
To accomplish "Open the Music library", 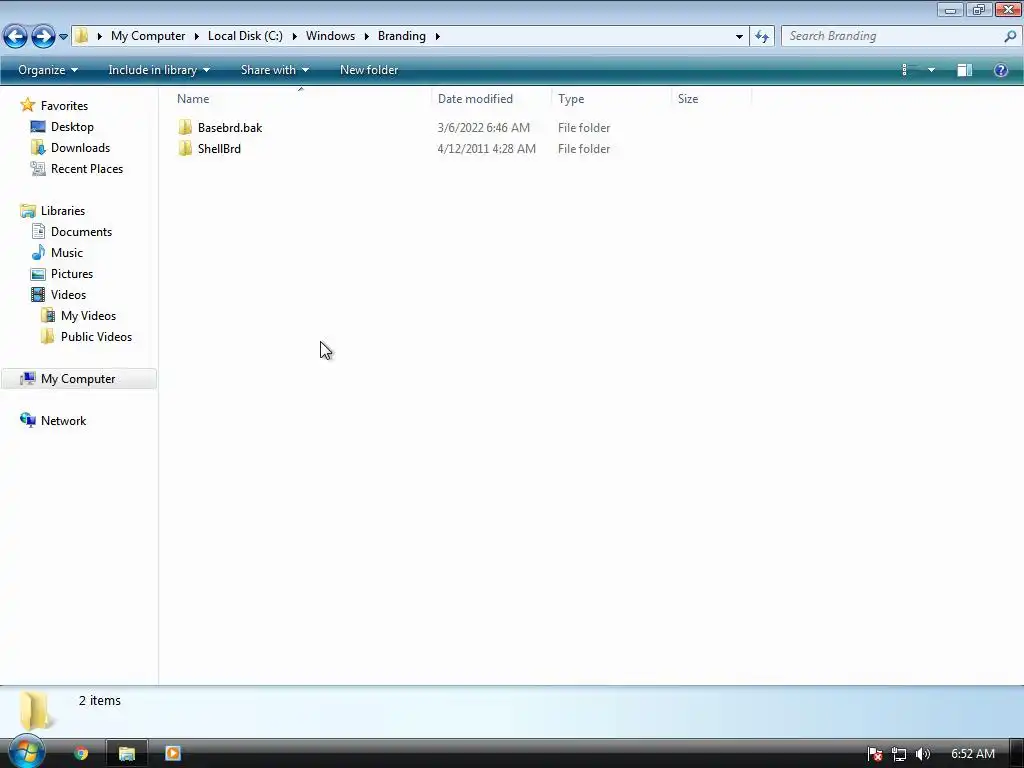I will (x=67, y=253).
